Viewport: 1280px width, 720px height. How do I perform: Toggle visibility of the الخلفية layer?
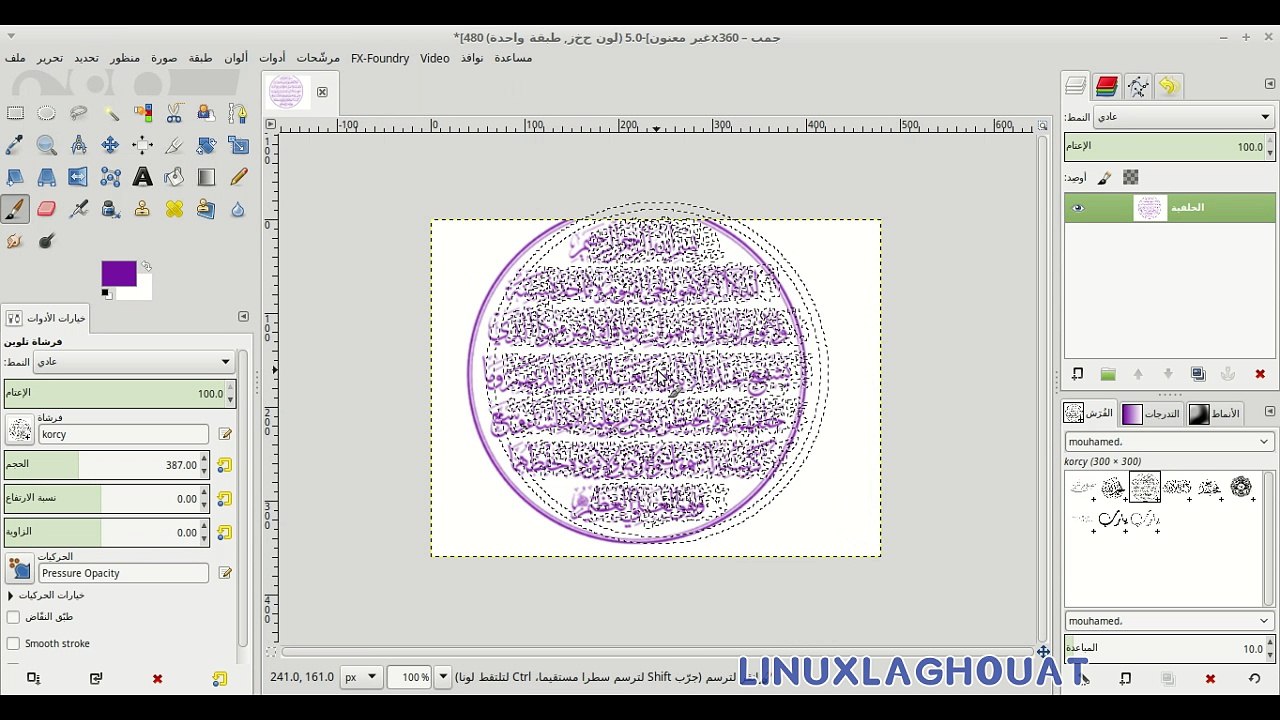[1078, 208]
